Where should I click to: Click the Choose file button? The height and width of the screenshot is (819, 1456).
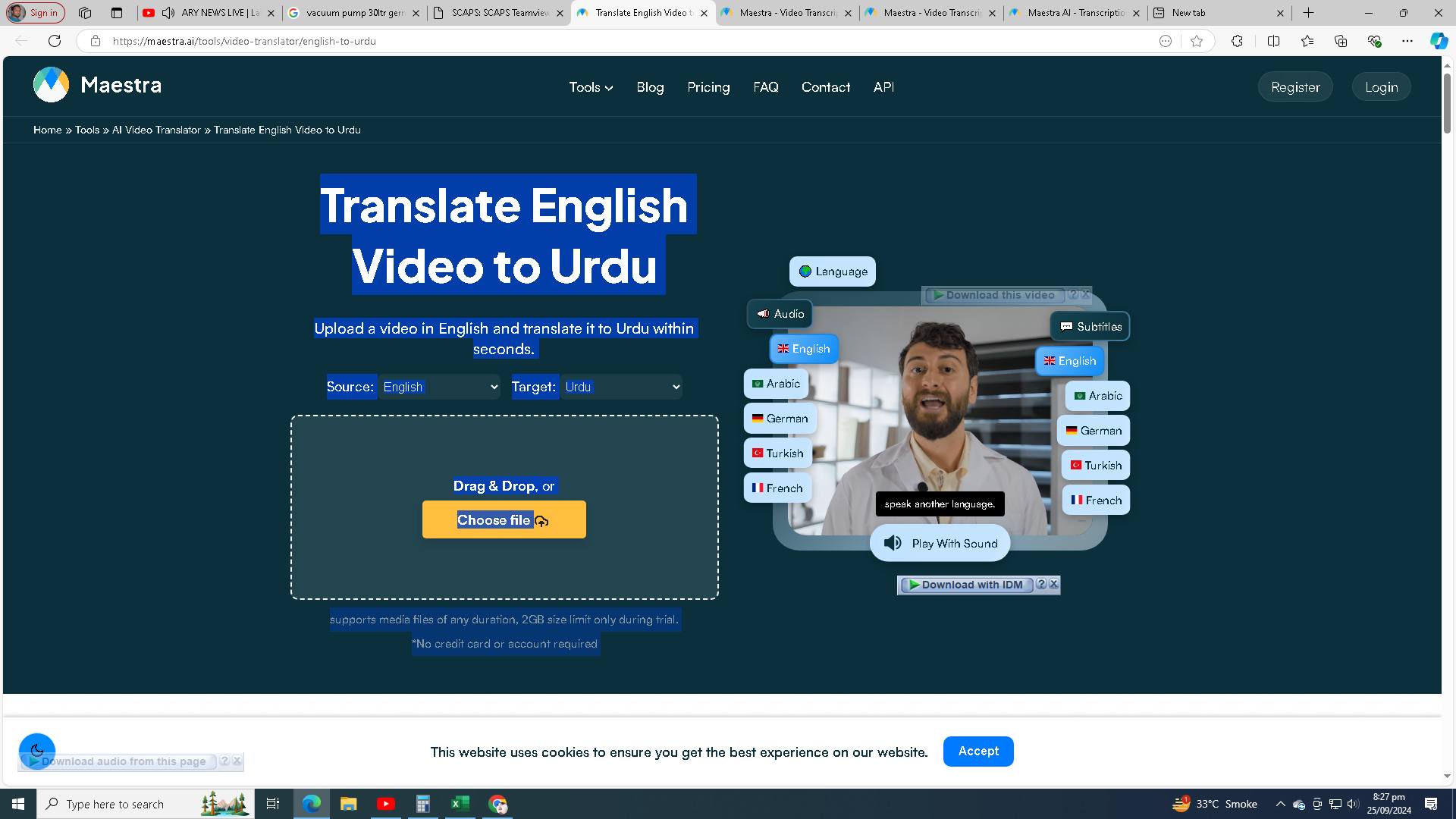[504, 519]
